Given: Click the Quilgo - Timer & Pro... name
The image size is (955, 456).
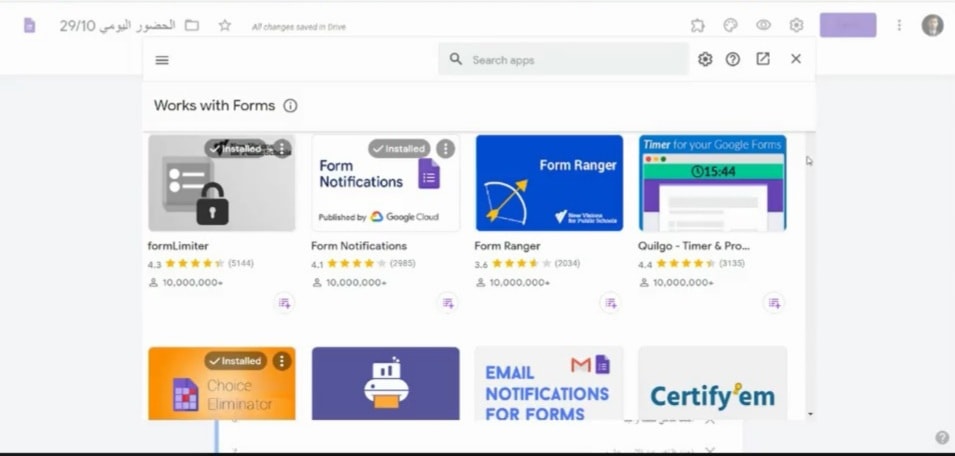Looking at the screenshot, I should tap(694, 246).
